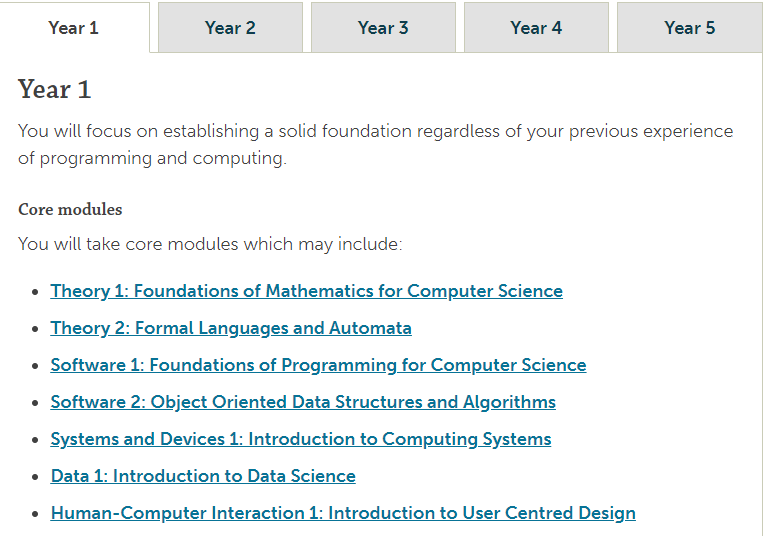Open Software 2: Object Oriented Data Structures
The height and width of the screenshot is (536, 763).
tap(303, 402)
